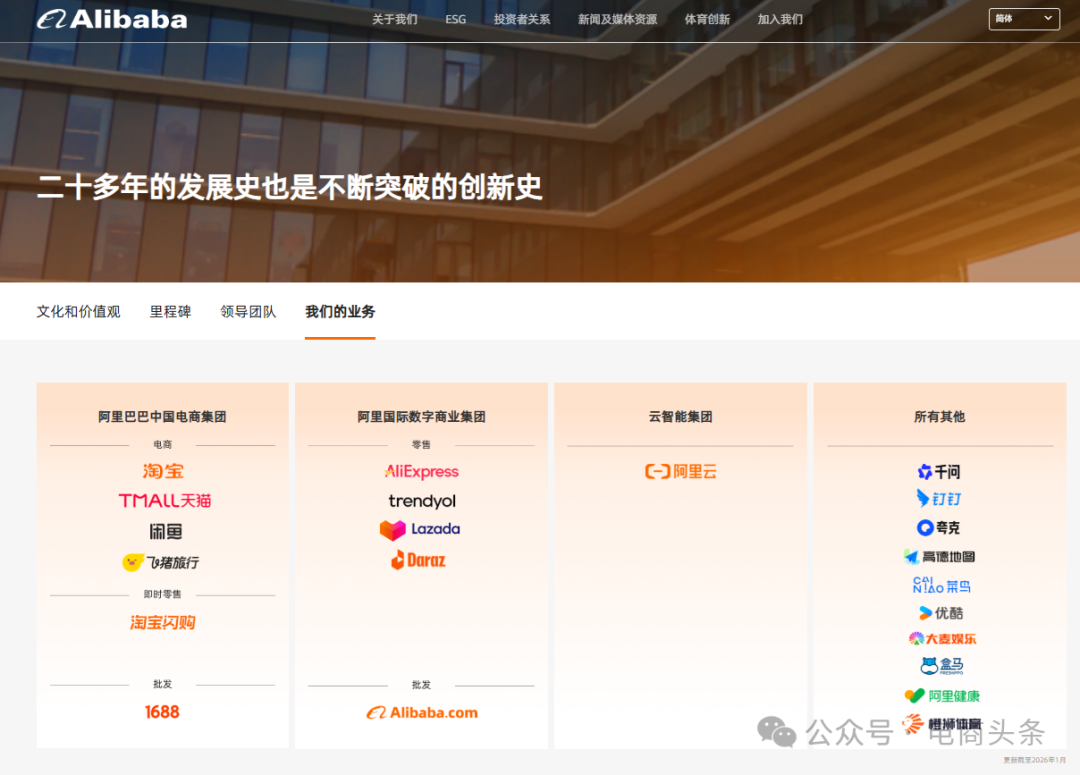Select the 我们的业务 tab
The width and height of the screenshot is (1080, 775).
340,311
